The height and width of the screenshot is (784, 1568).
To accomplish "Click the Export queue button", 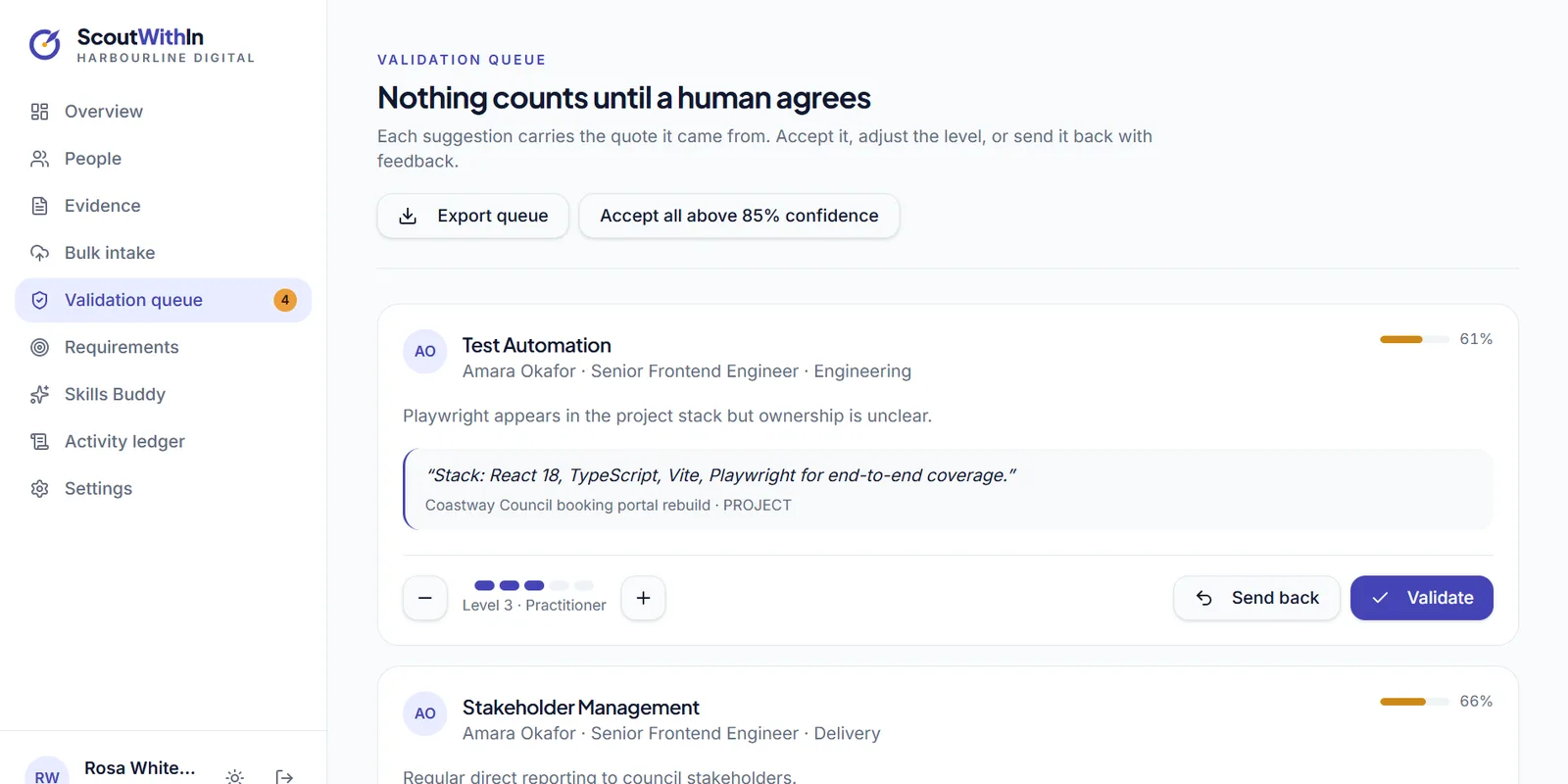I will (473, 216).
